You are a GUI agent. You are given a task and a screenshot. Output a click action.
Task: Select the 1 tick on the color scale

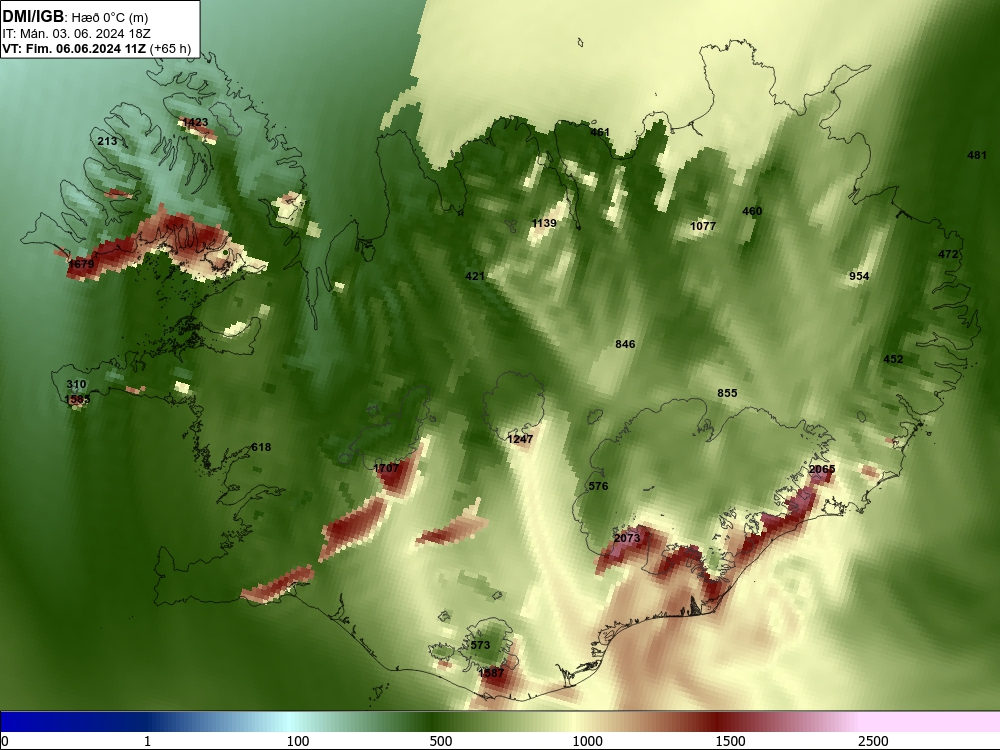click(147, 740)
